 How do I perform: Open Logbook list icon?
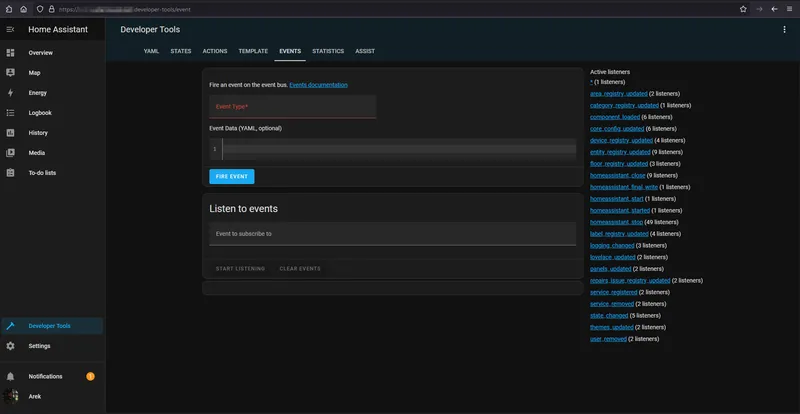pyautogui.click(x=10, y=113)
